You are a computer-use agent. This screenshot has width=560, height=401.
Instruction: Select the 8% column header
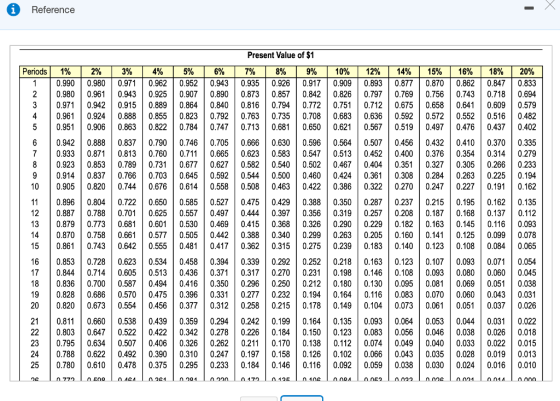click(x=281, y=71)
